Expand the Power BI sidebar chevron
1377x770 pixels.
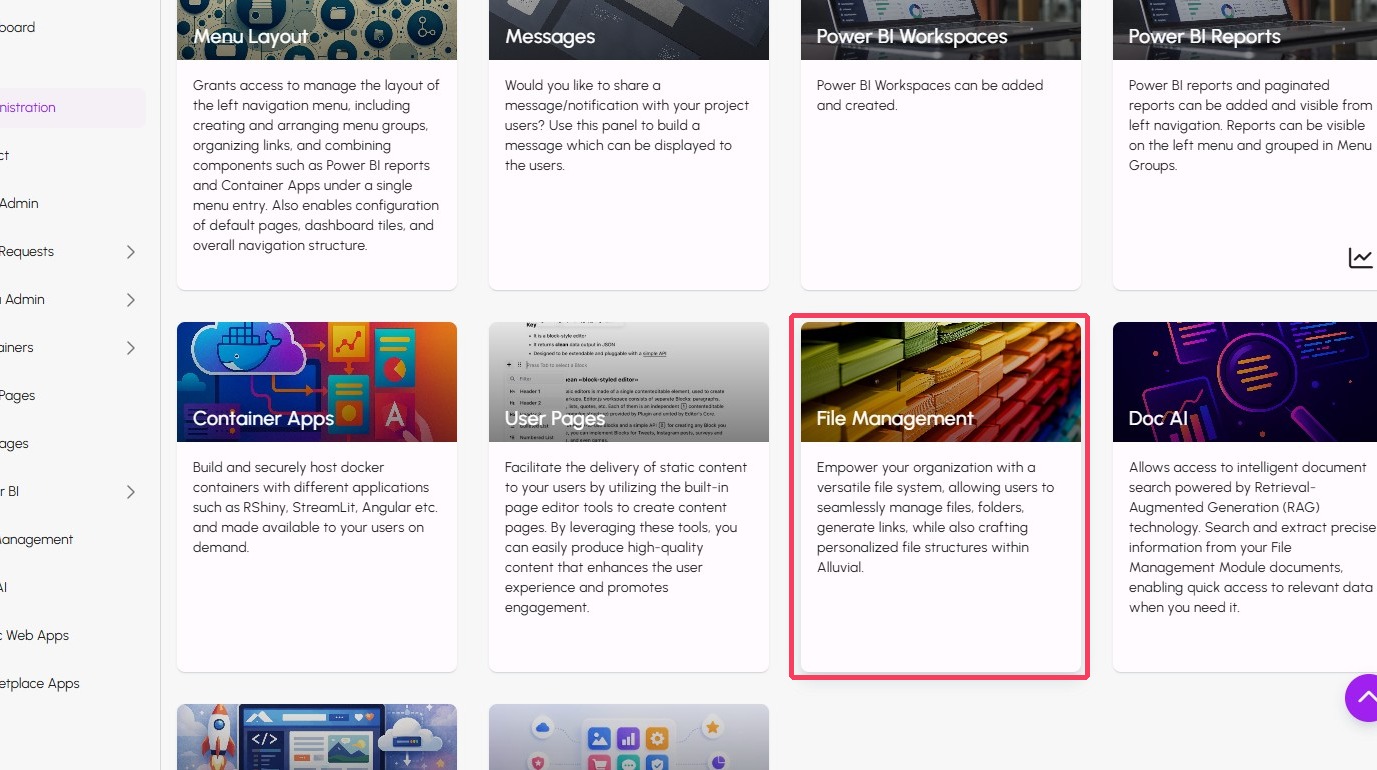(130, 492)
